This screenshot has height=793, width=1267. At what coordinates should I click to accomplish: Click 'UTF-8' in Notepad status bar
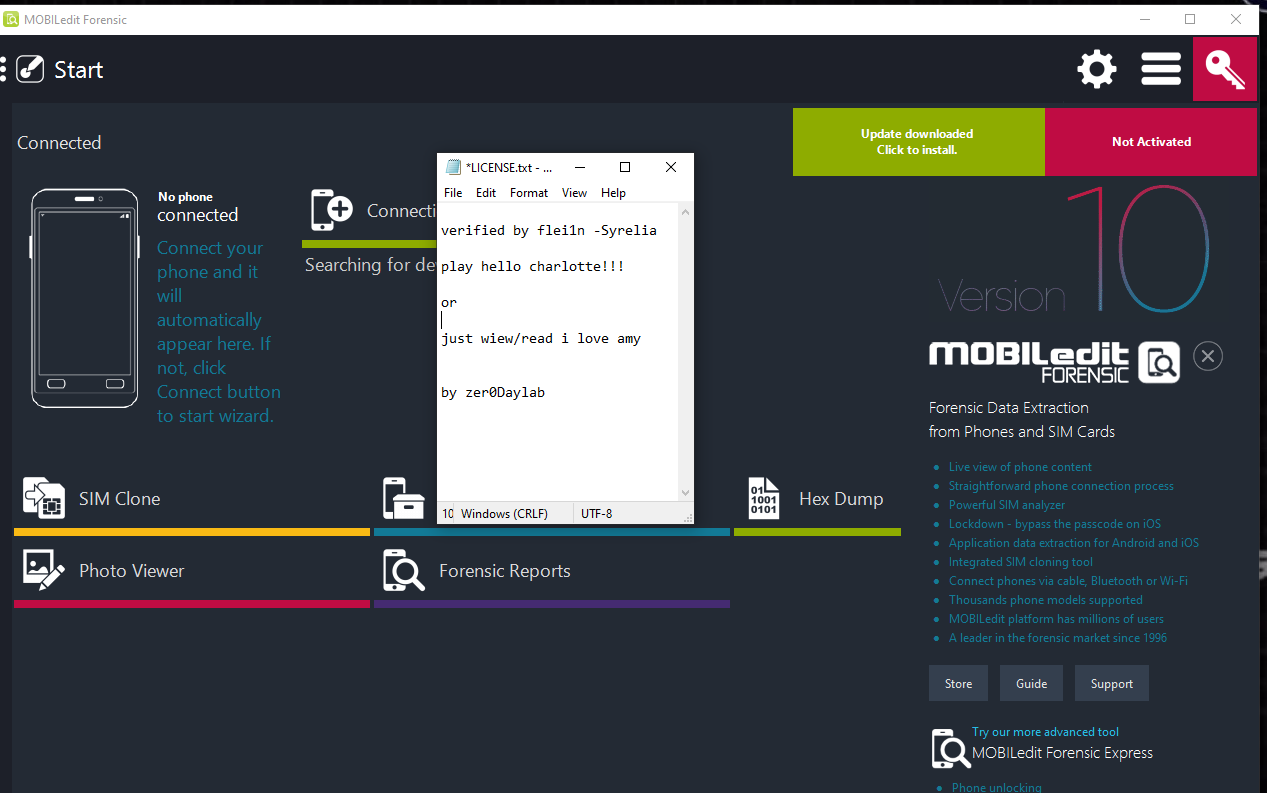(x=596, y=514)
